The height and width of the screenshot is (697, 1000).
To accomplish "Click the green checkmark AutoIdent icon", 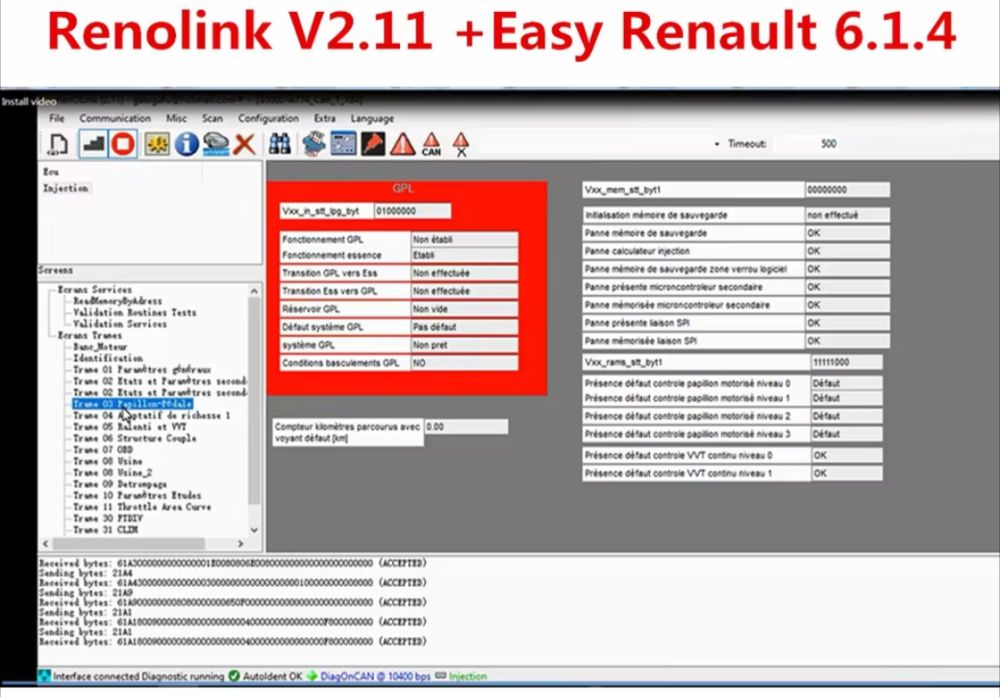I will (x=234, y=676).
